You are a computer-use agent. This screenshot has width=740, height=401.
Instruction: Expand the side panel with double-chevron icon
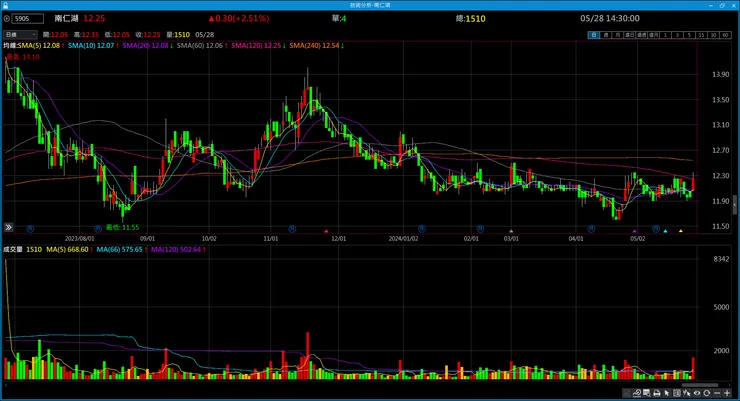(8, 227)
